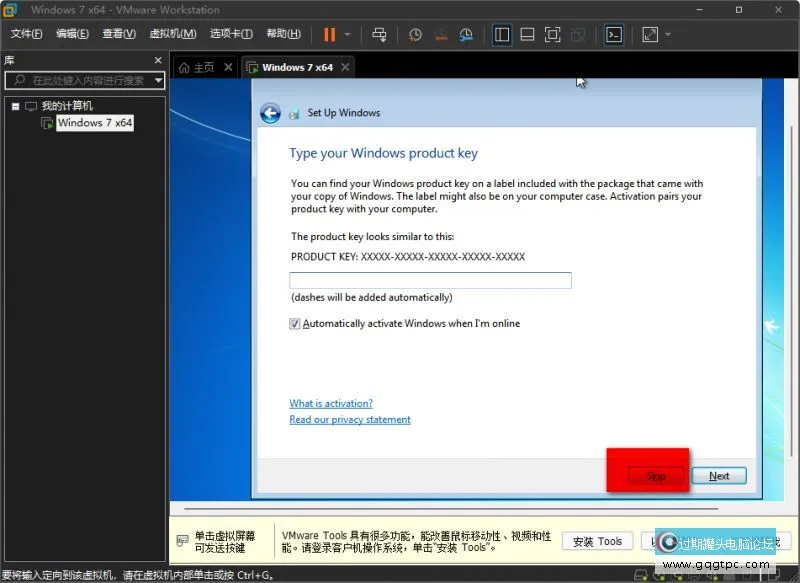Toggle the library sidebar view icon
The image size is (800, 583).
(502, 34)
